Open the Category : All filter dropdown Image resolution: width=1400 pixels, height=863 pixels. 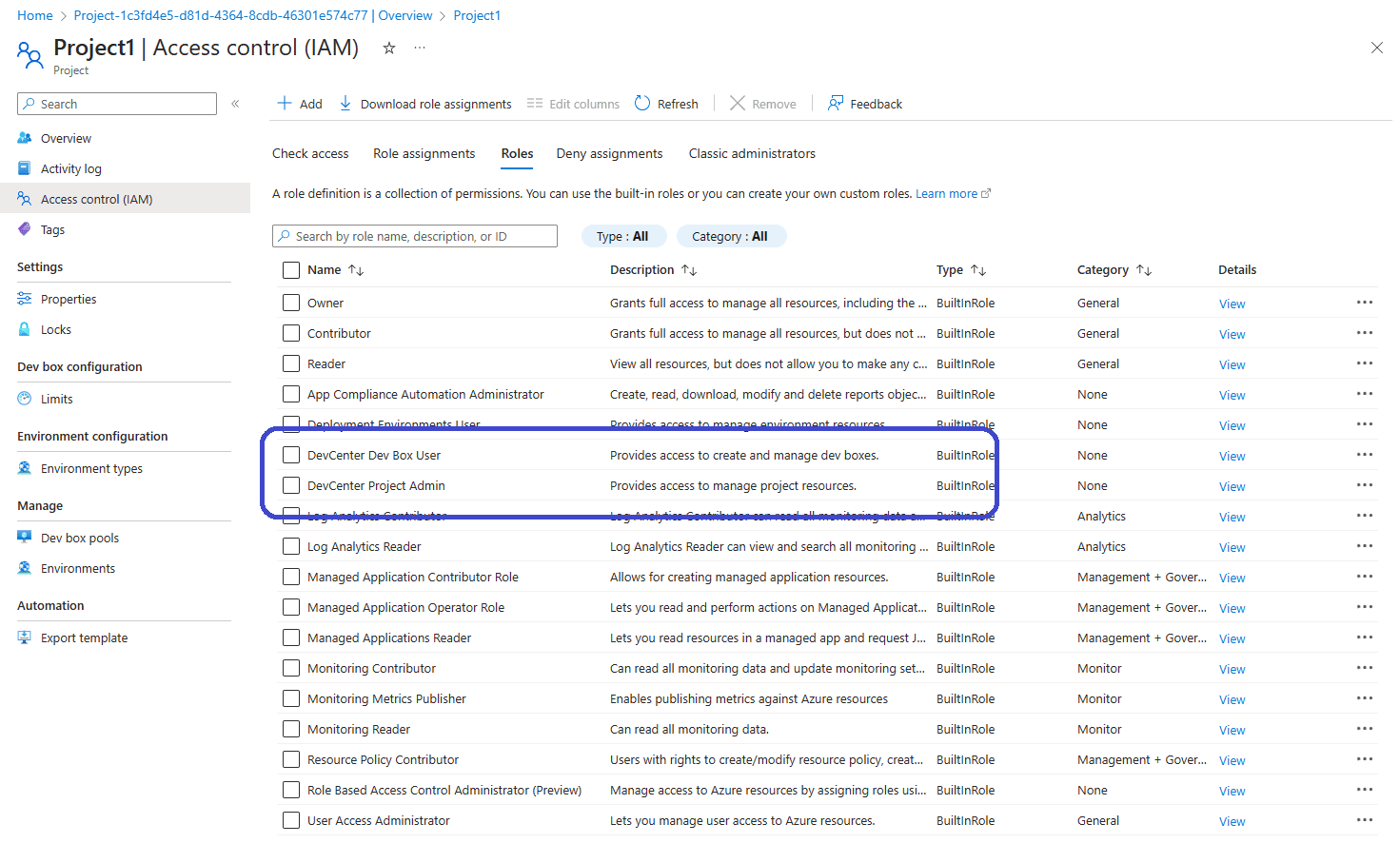pos(730,237)
